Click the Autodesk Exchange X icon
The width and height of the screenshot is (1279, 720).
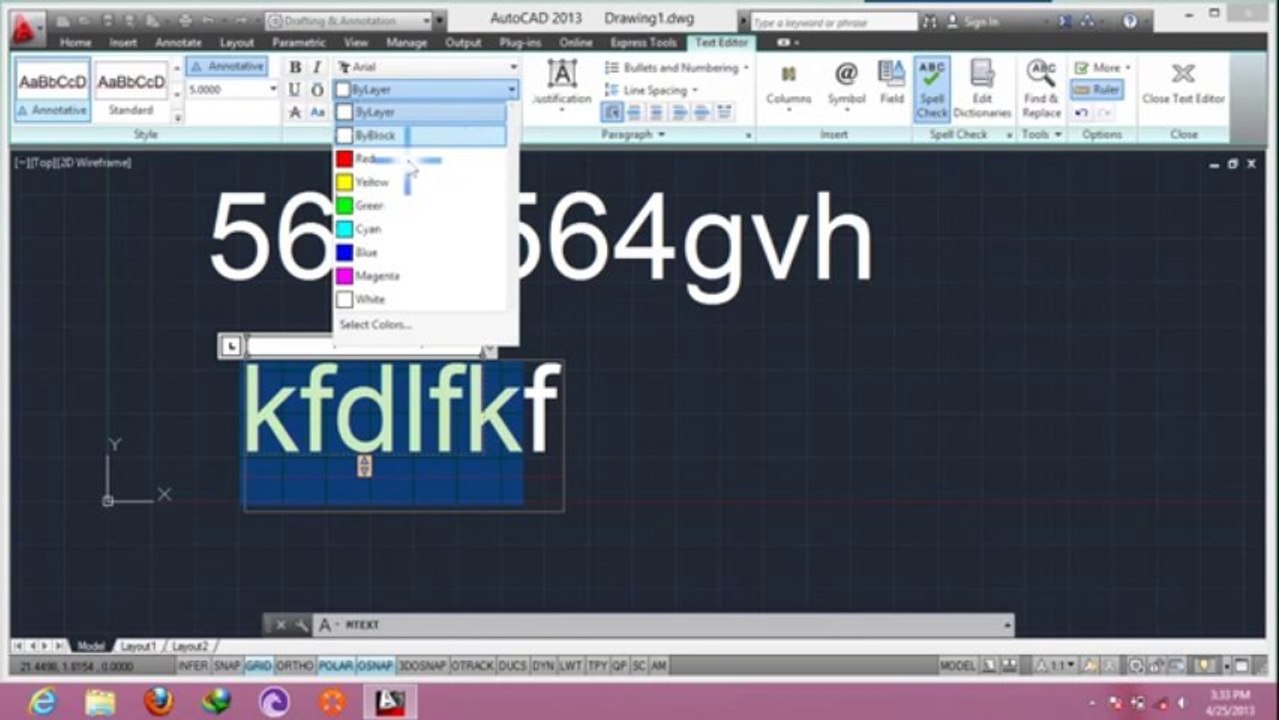1063,21
